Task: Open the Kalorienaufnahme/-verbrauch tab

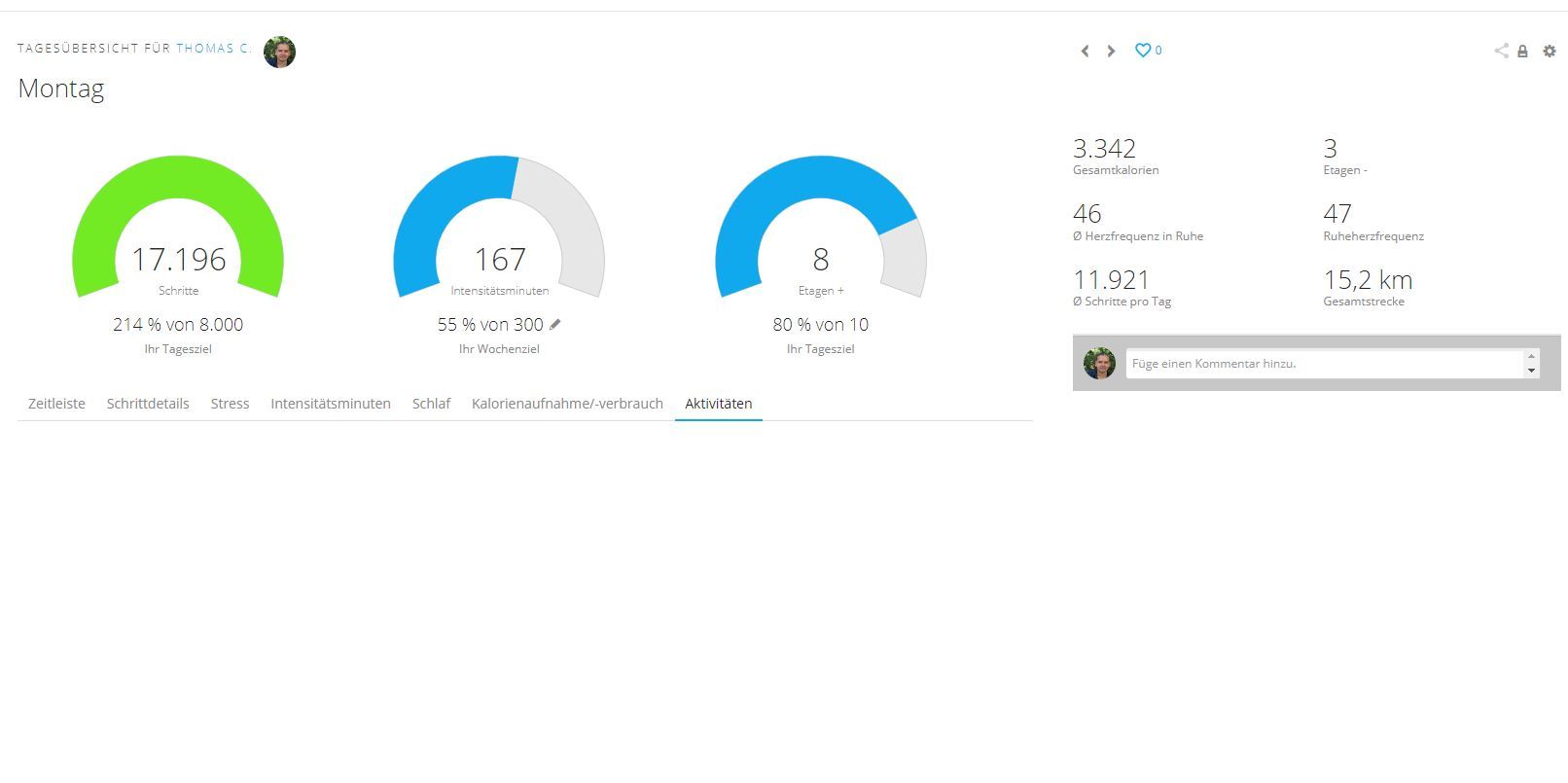Action: [567, 404]
